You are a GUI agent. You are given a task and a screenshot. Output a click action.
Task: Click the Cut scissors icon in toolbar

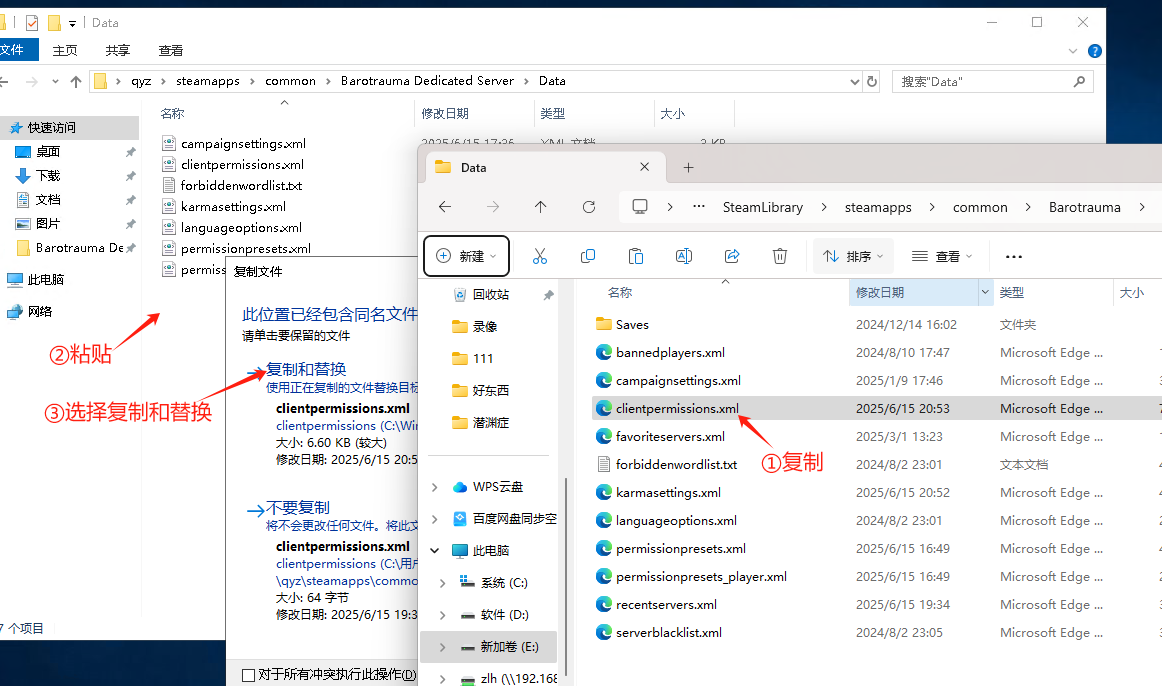[540, 256]
